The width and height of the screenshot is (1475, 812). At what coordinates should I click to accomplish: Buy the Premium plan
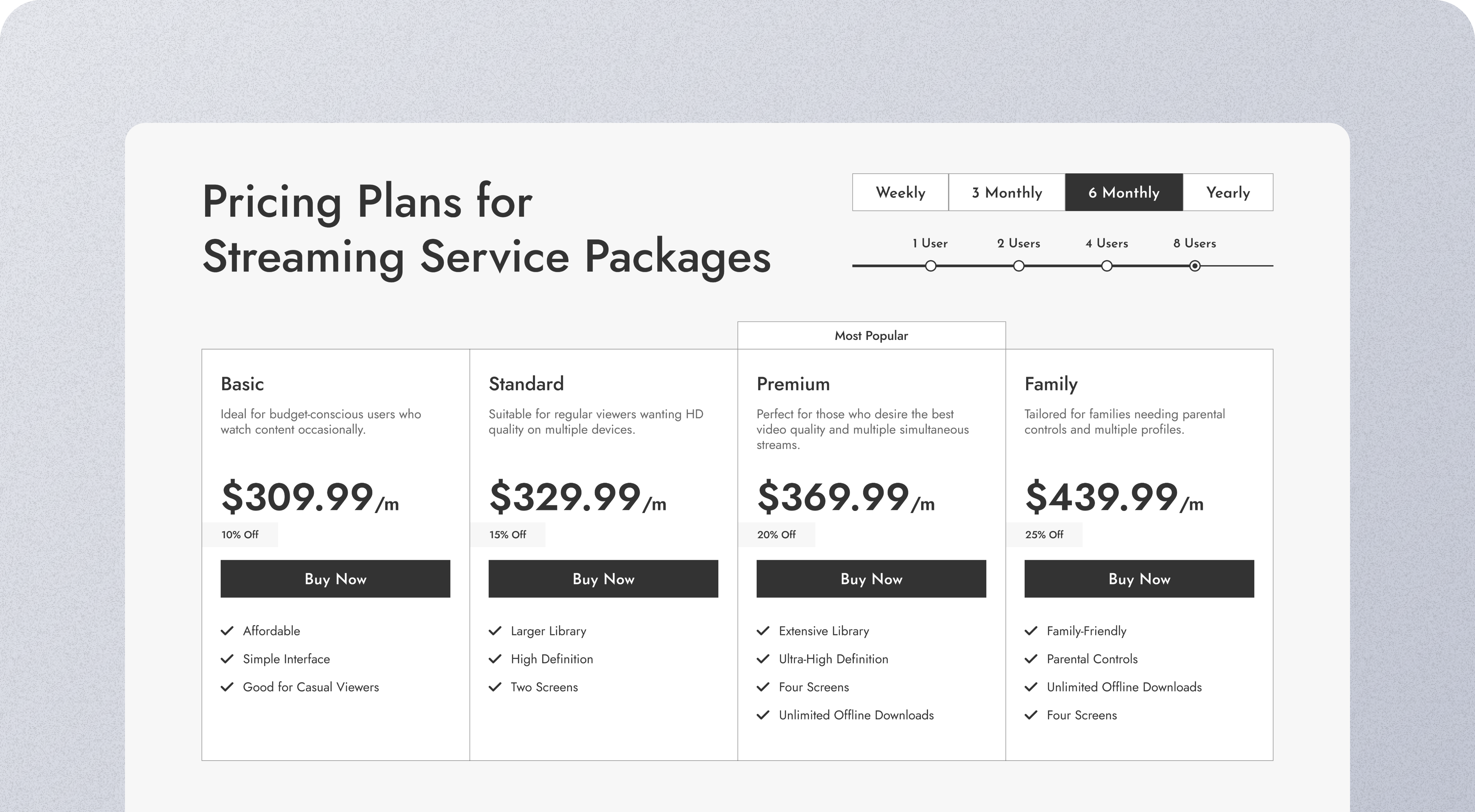coord(871,579)
